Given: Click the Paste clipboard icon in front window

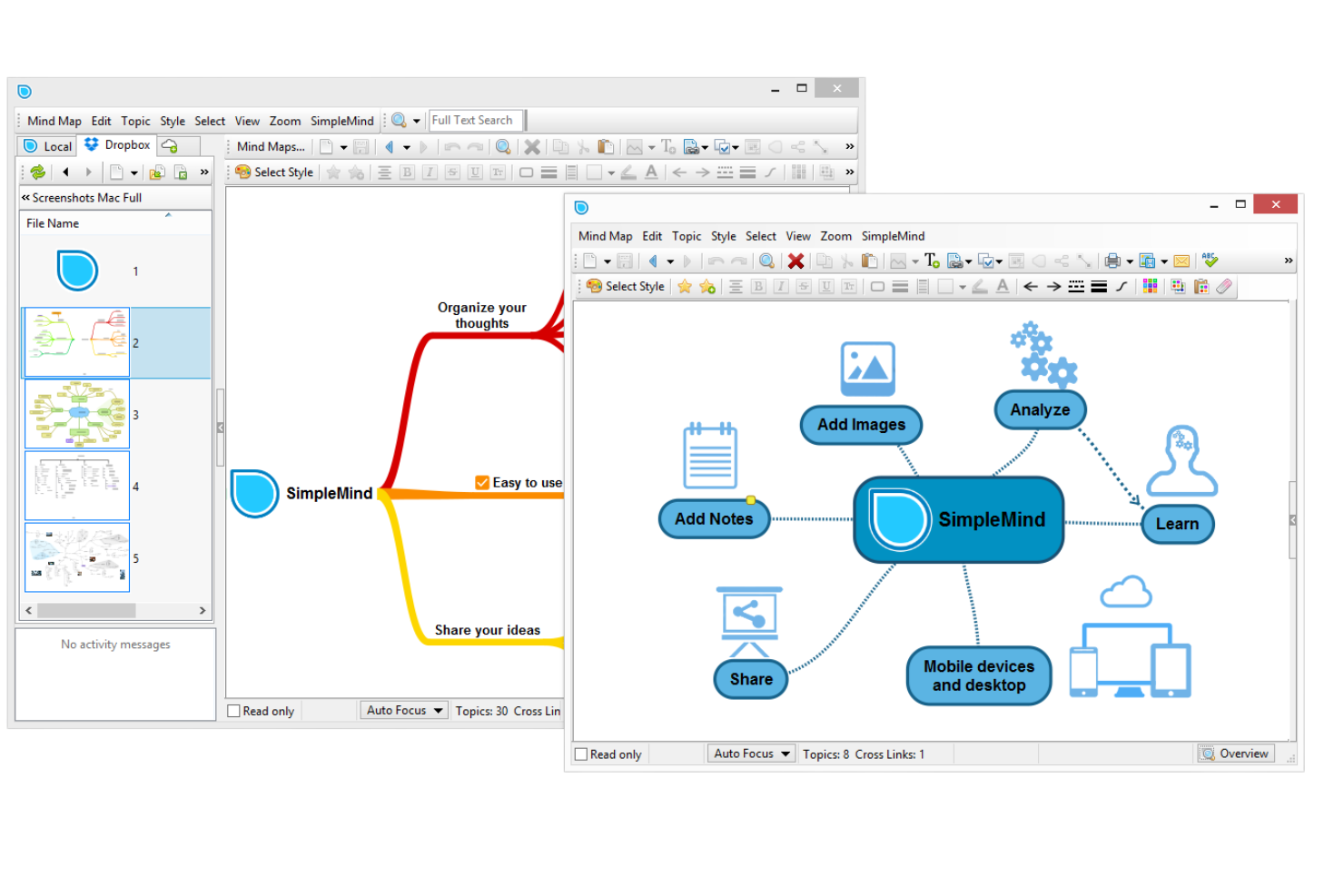Looking at the screenshot, I should 869,261.
